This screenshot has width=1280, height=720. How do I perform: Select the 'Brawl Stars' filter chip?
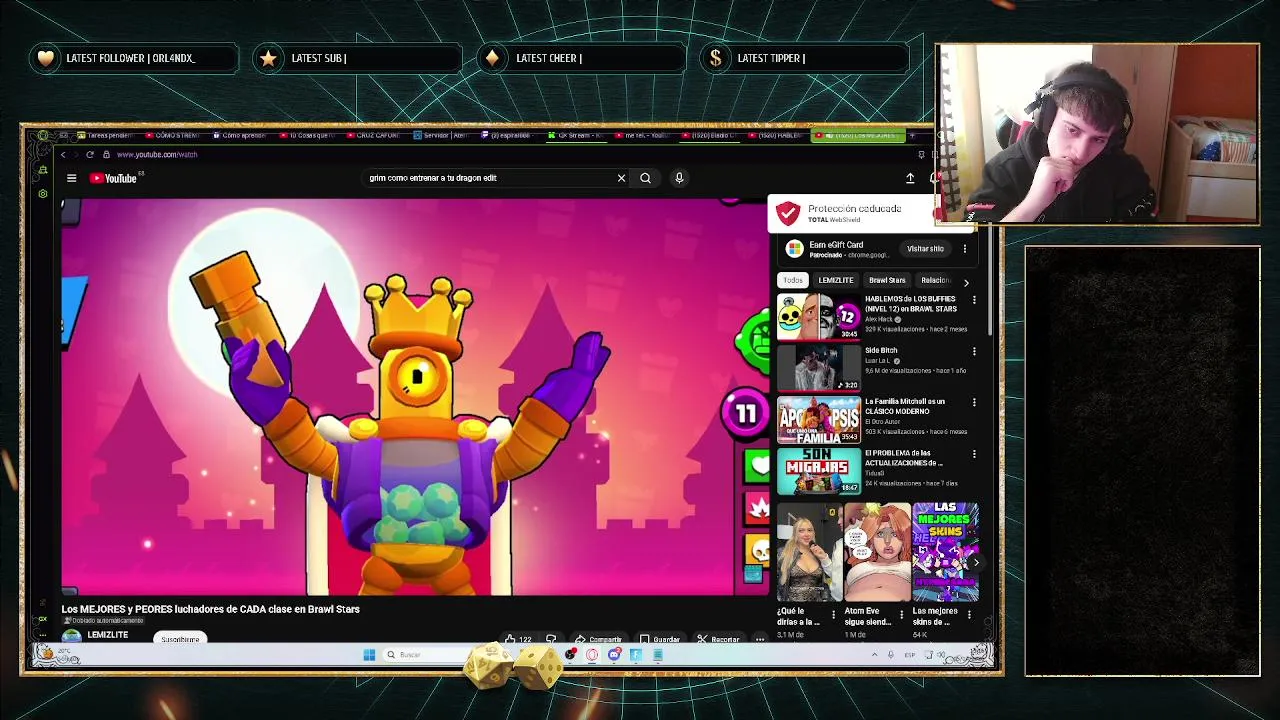[x=887, y=280]
